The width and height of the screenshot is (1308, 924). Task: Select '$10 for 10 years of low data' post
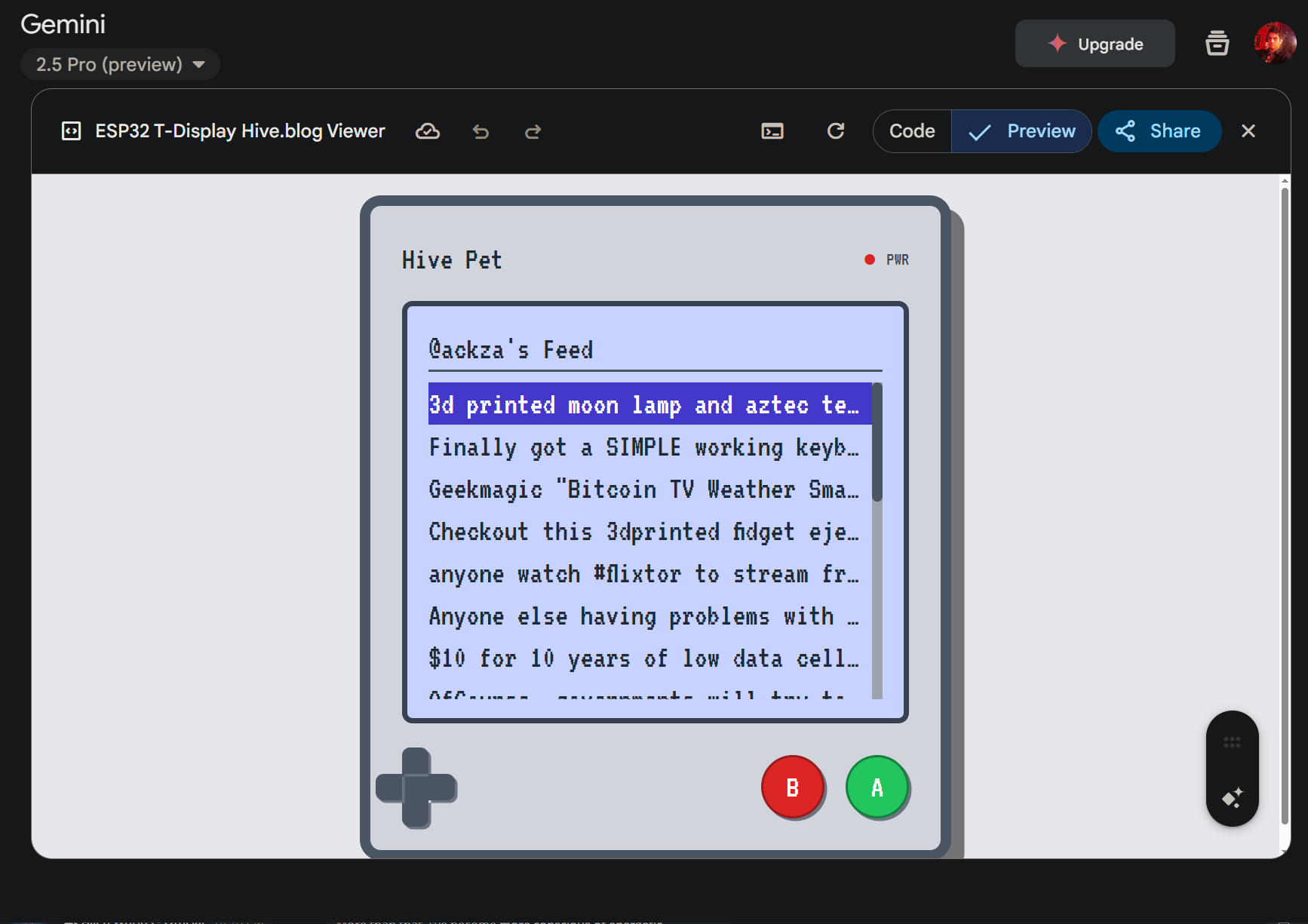click(649, 658)
